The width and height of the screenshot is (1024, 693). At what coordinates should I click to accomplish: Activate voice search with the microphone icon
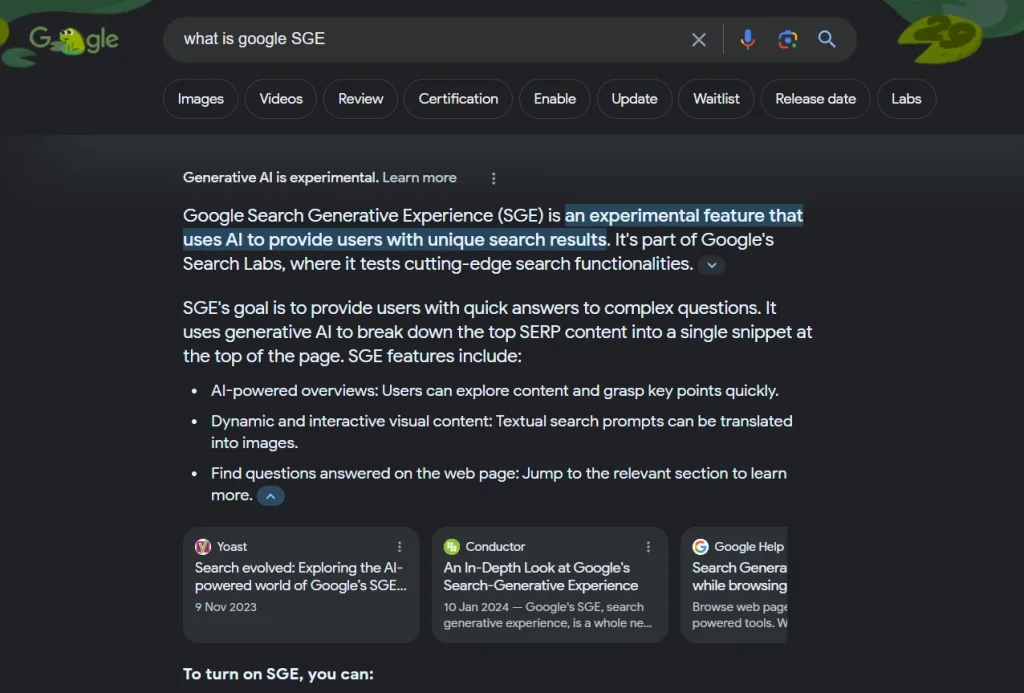(747, 39)
